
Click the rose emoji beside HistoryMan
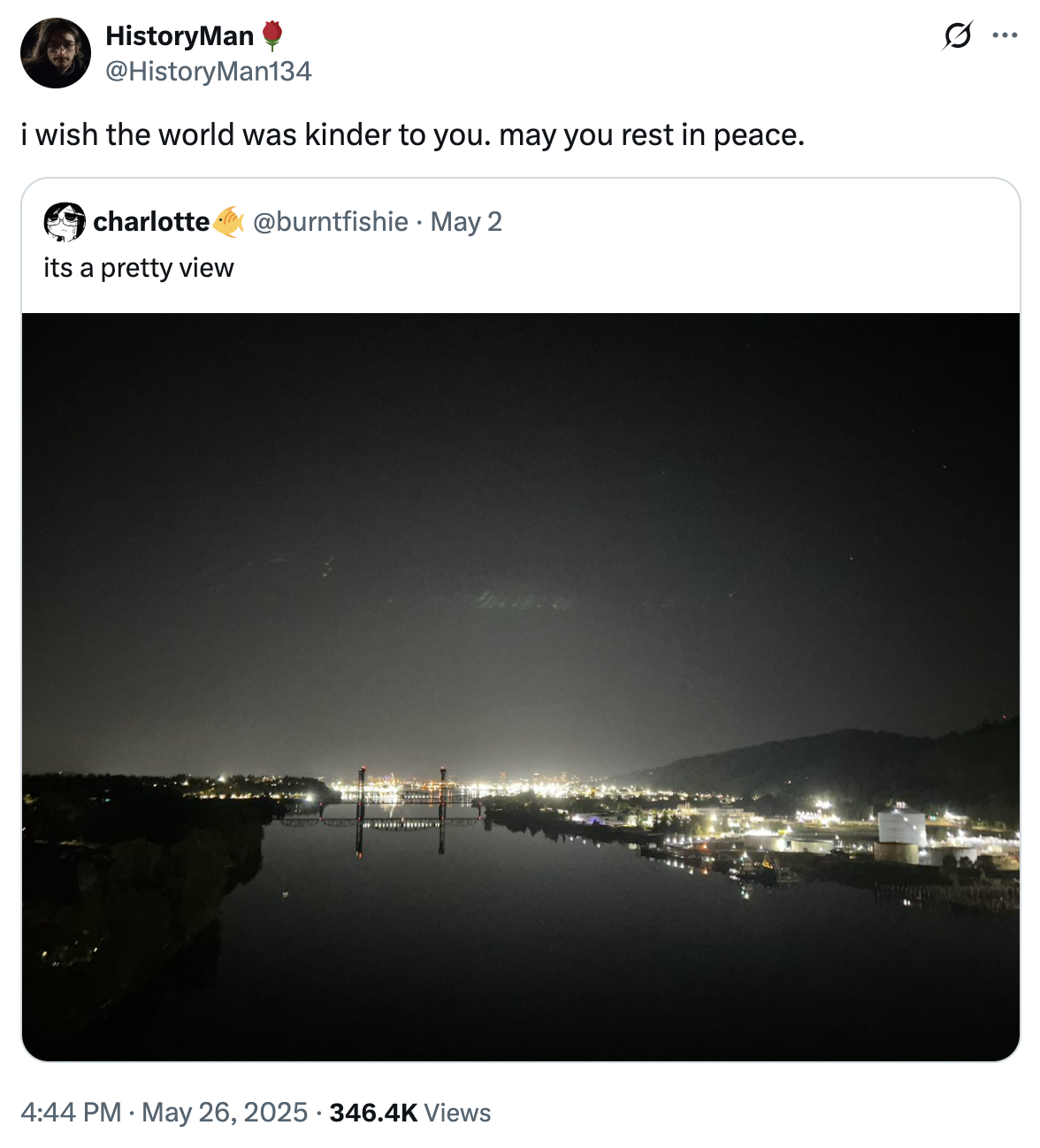pyautogui.click(x=272, y=35)
